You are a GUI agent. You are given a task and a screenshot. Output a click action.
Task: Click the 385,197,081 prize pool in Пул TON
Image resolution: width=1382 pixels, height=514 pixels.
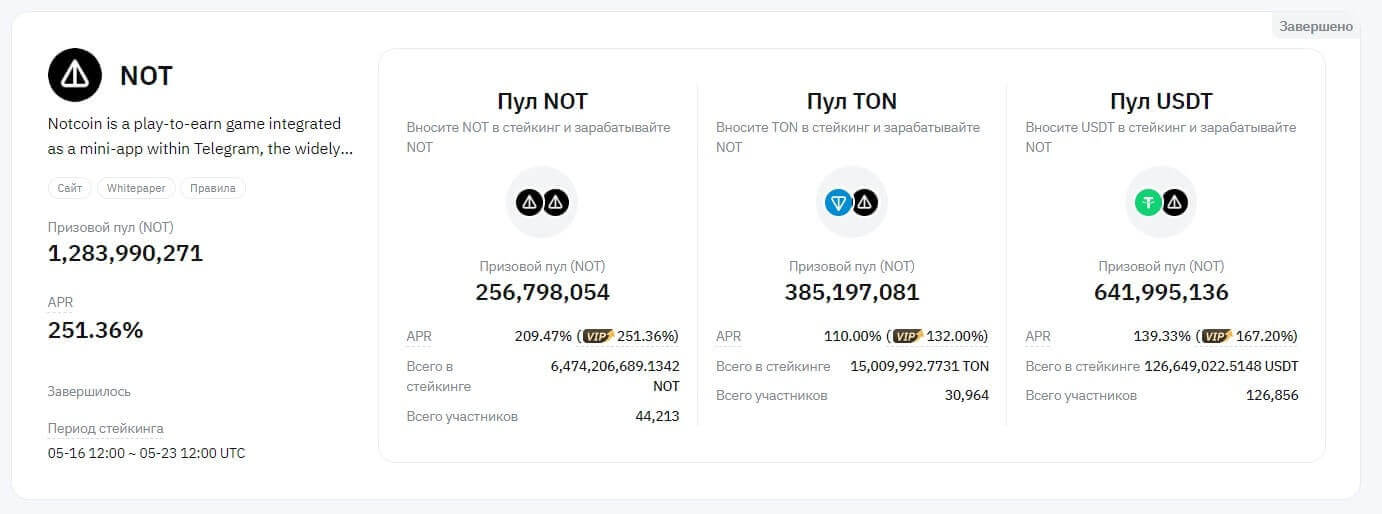(851, 292)
